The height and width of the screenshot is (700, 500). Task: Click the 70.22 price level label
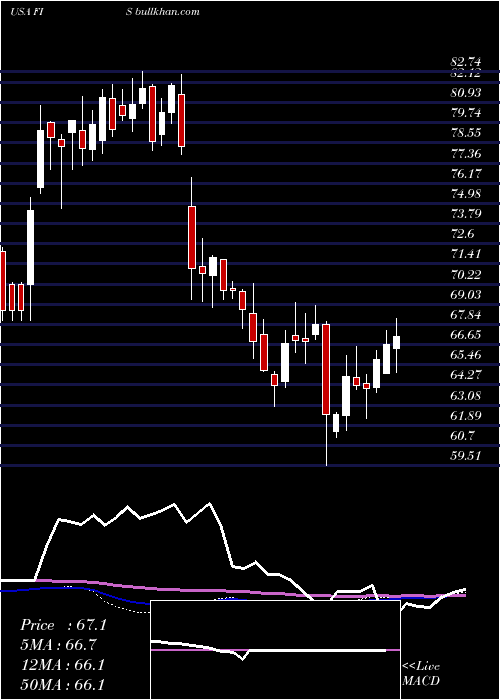466,275
